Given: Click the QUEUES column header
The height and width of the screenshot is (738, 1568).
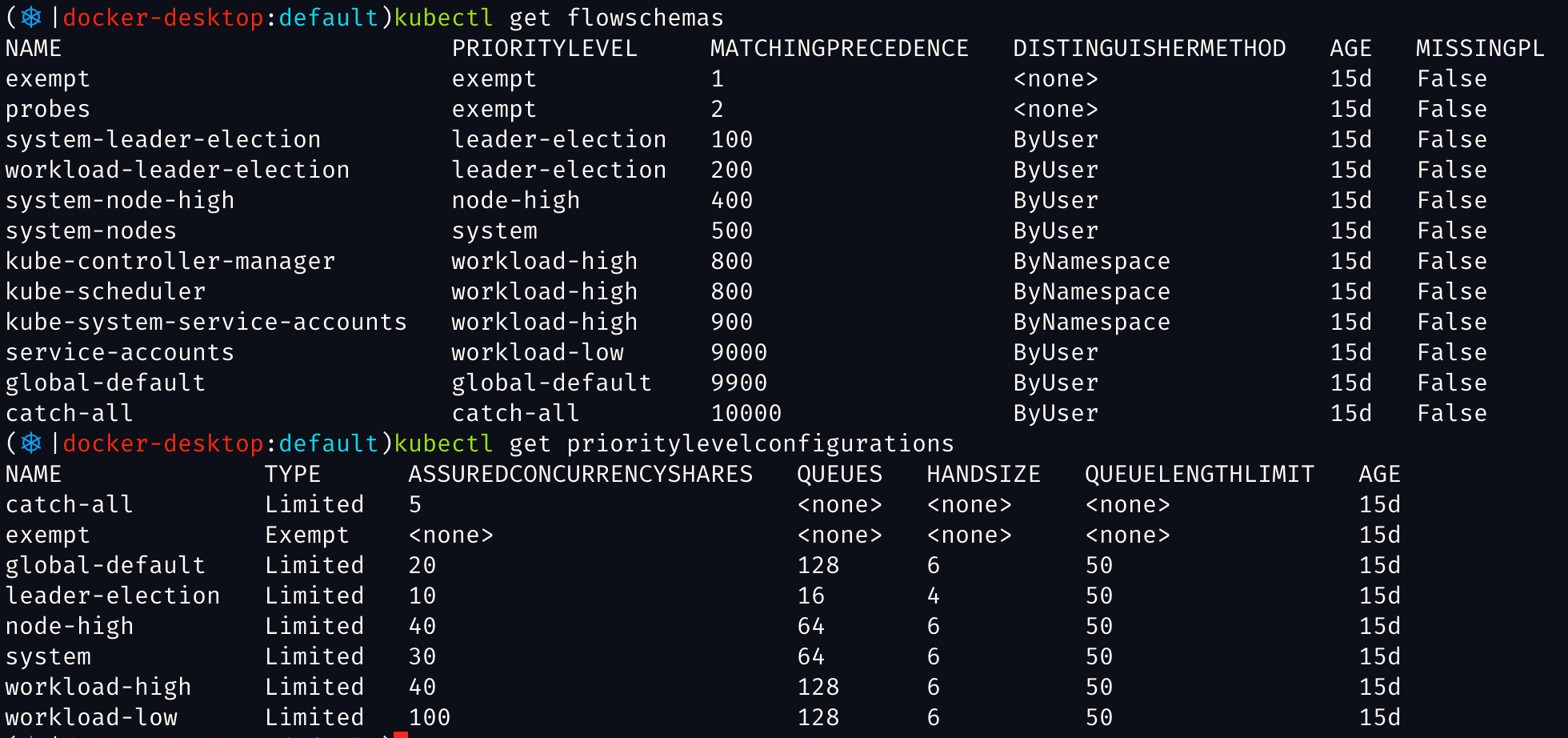Looking at the screenshot, I should point(840,474).
